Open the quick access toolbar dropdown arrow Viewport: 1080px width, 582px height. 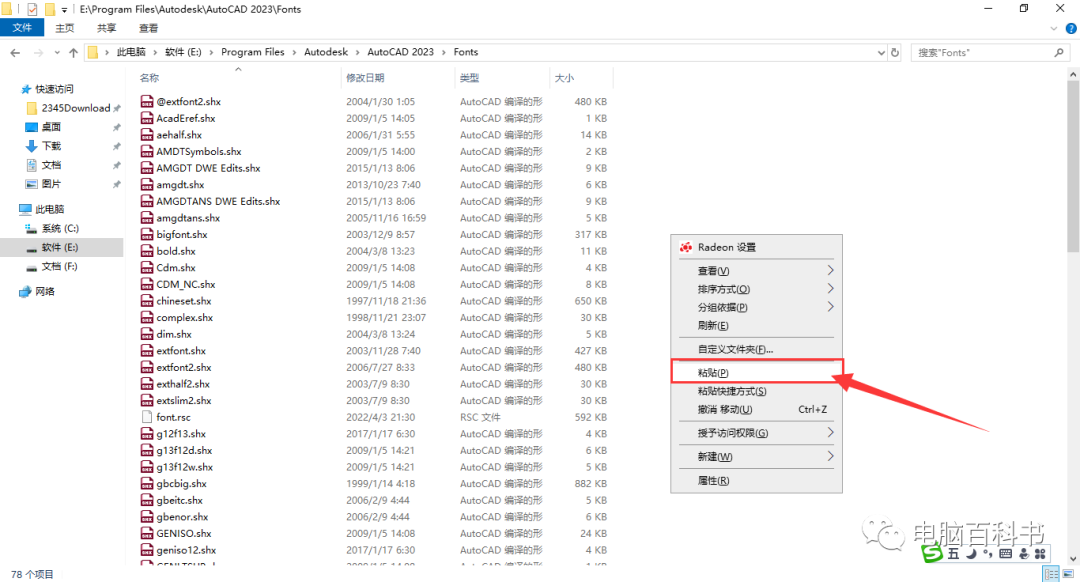click(64, 10)
